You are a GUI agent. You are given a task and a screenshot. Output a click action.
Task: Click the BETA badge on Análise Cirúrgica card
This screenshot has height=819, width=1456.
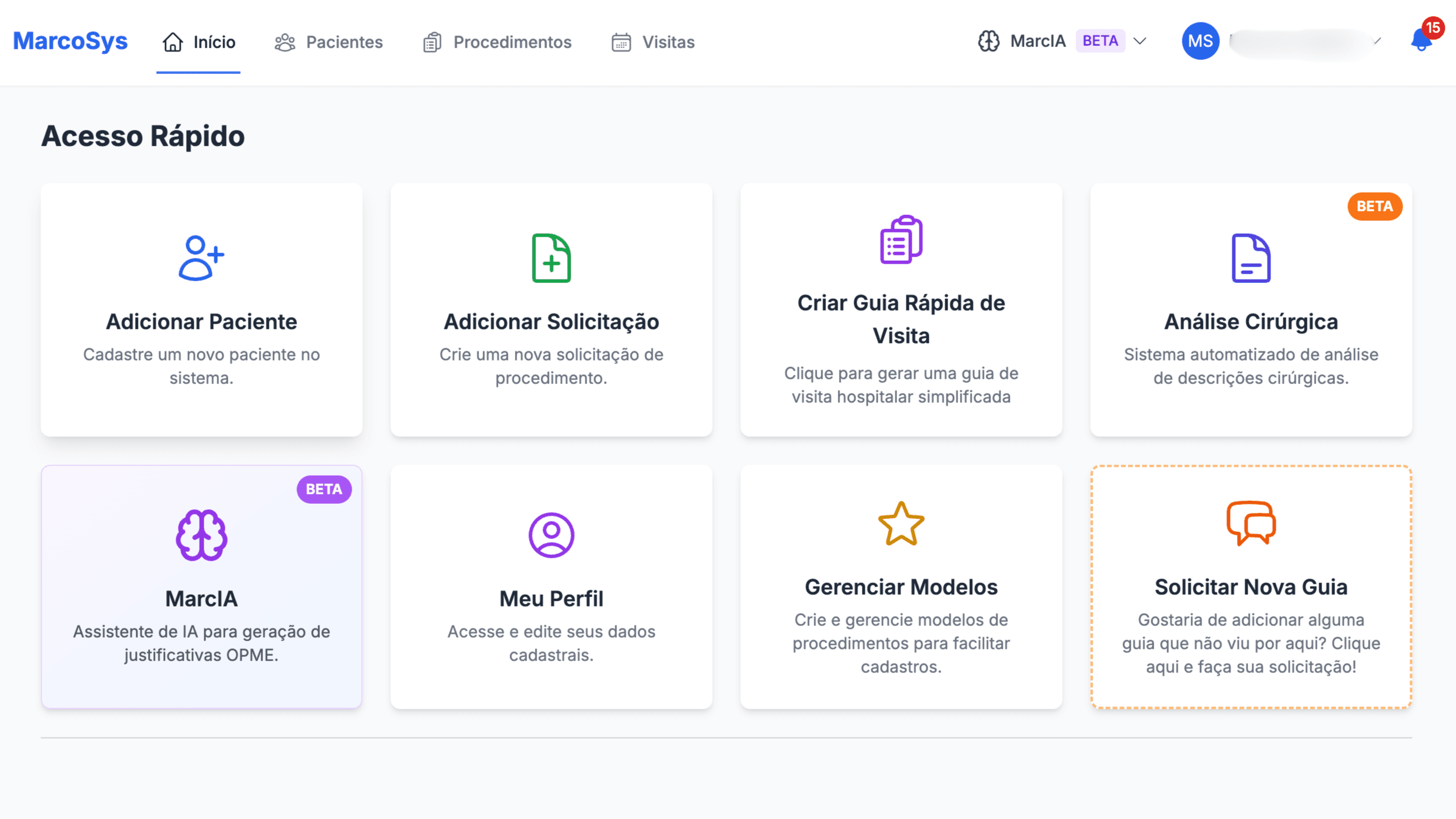tap(1374, 207)
